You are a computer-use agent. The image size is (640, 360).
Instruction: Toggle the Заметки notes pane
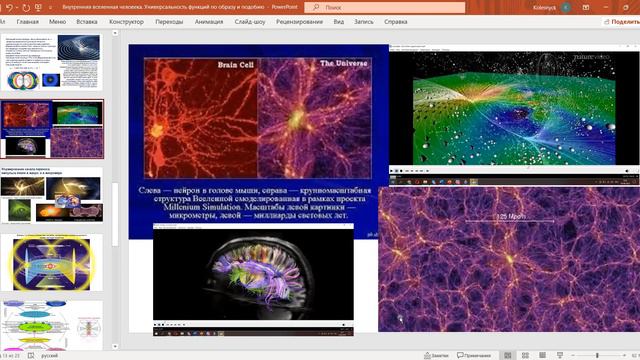(436, 356)
